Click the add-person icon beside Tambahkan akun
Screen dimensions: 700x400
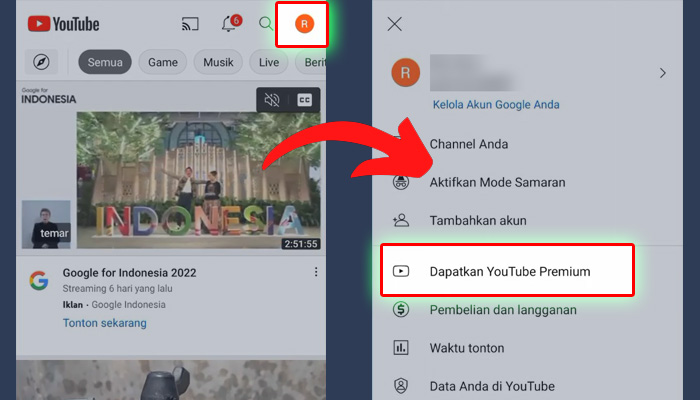click(x=401, y=220)
